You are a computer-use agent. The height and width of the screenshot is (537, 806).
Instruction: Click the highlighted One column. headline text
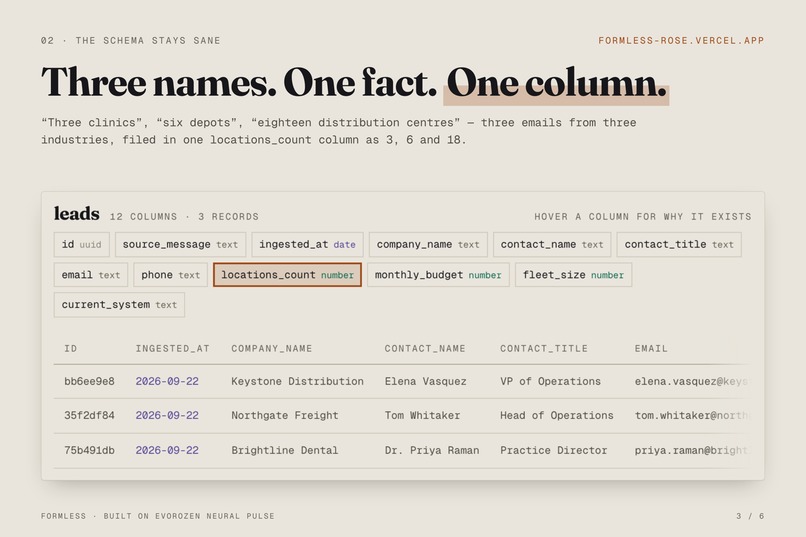tap(557, 83)
